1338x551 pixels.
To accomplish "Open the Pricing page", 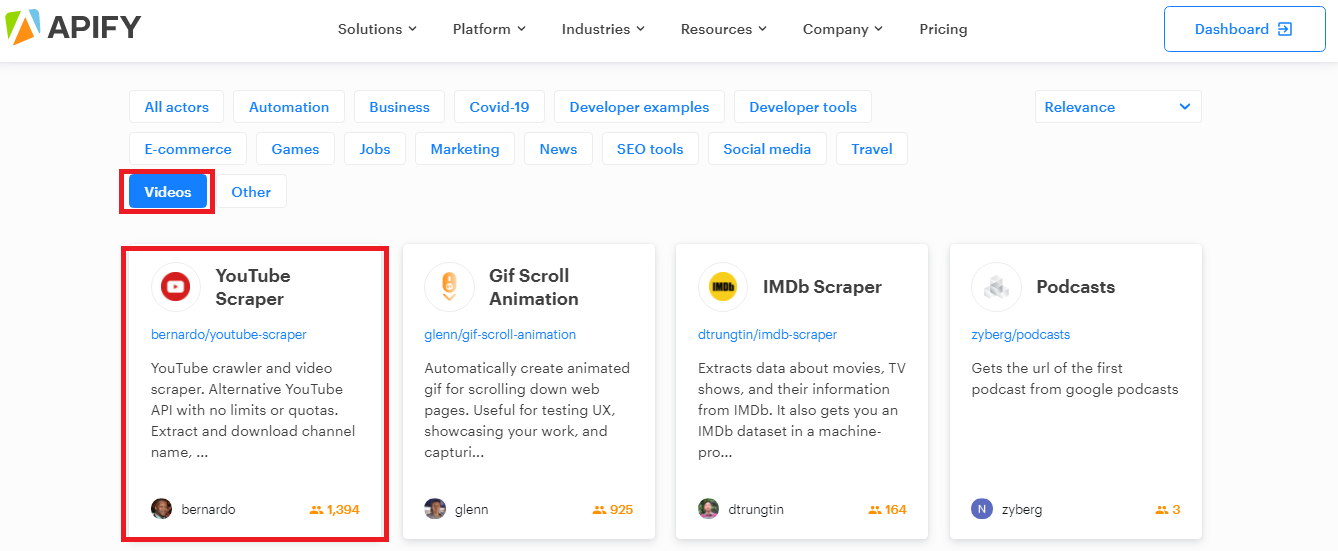I will click(x=943, y=29).
